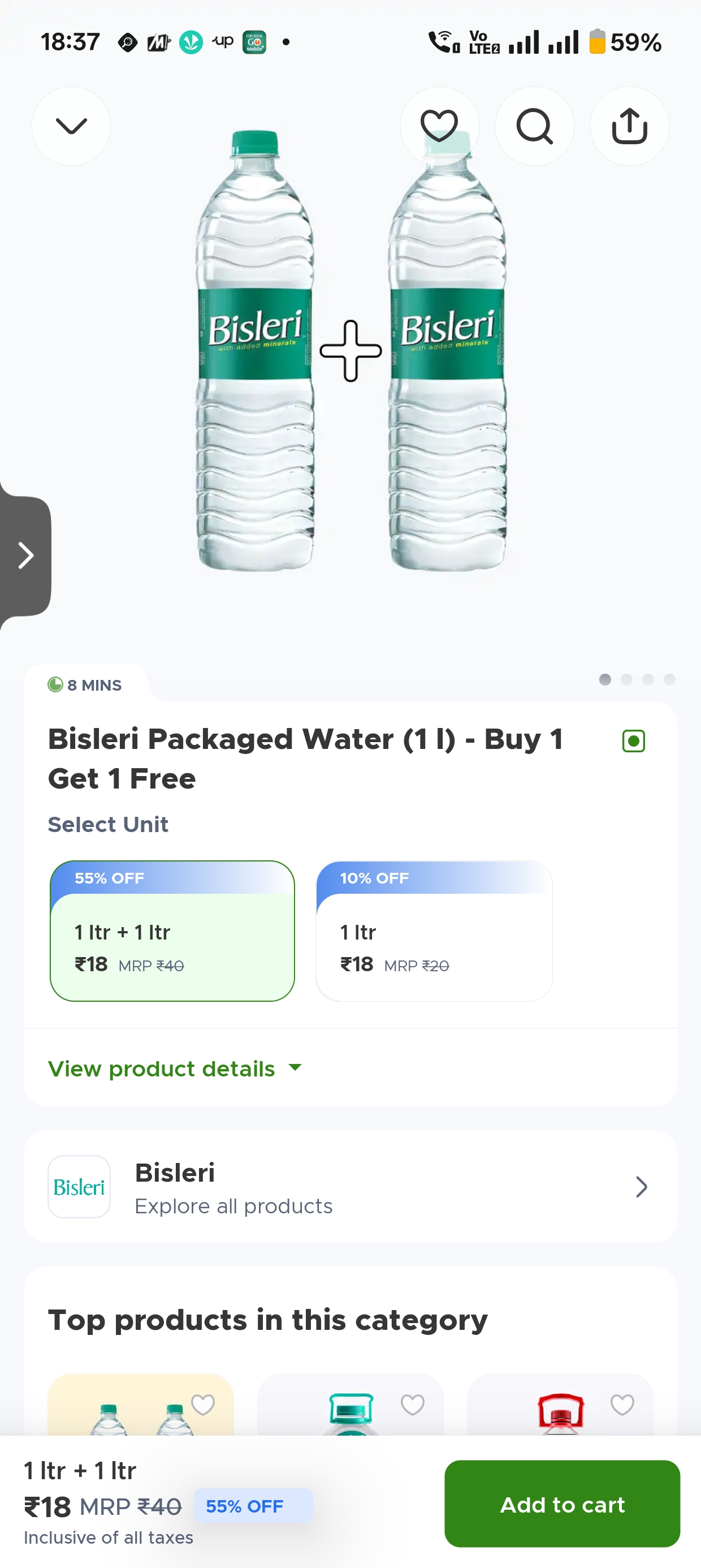Select the single 1 ltr unit
This screenshot has width=701, height=1568.
(x=434, y=931)
